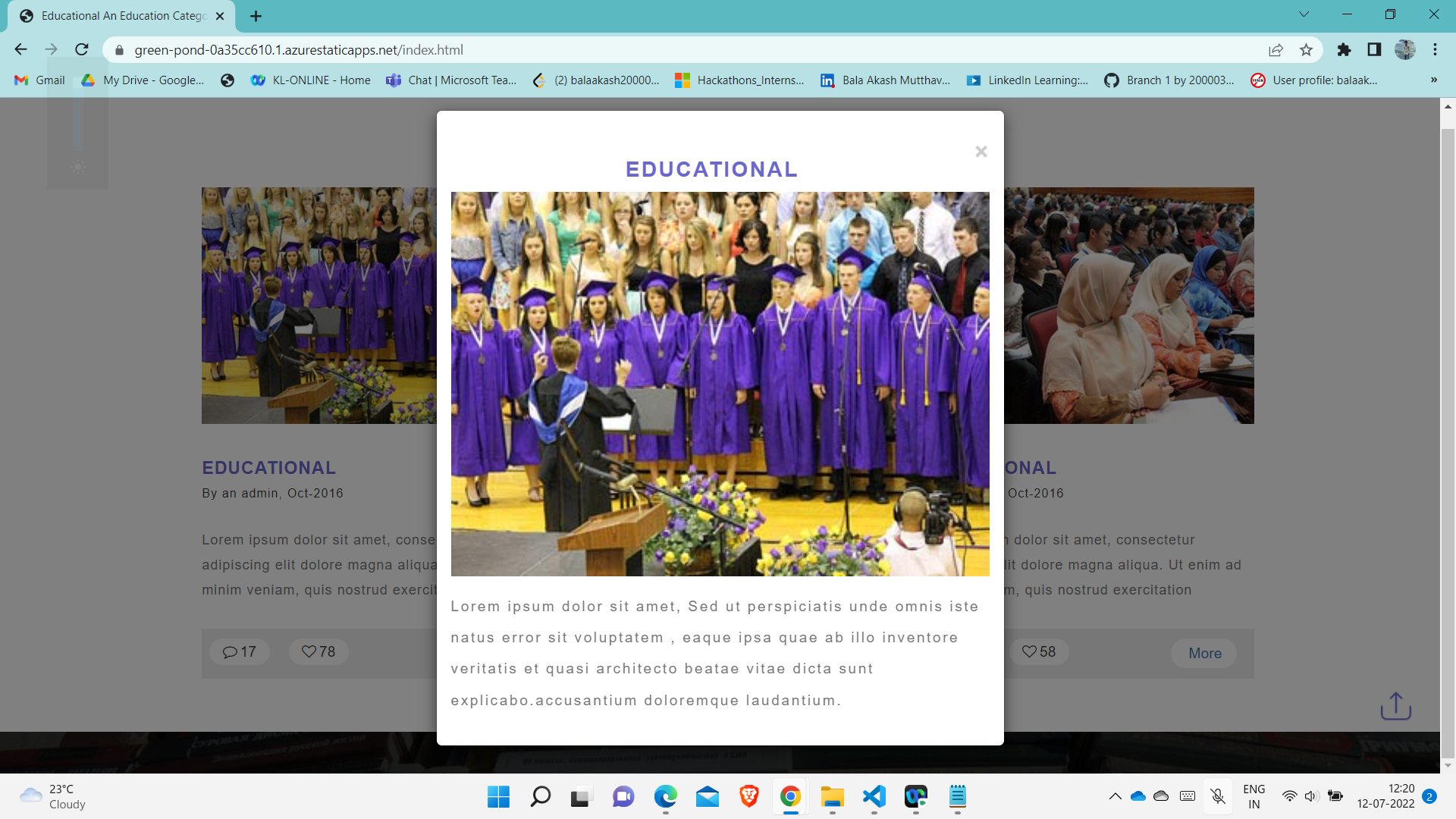Click the graduation photo inside the modal
This screenshot has width=1456, height=819.
click(x=720, y=384)
